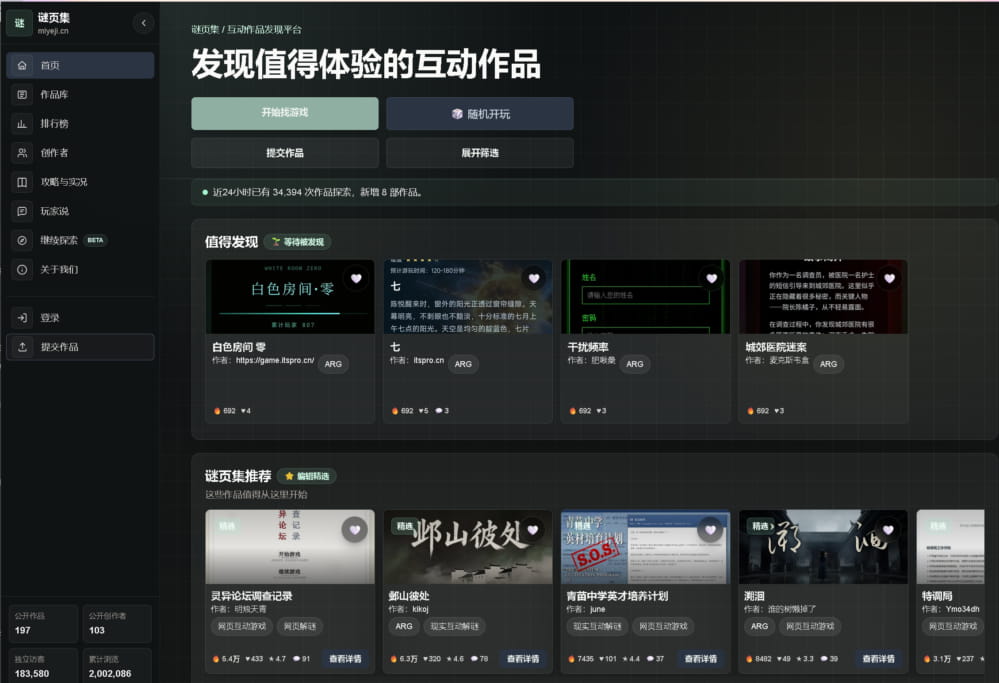Image resolution: width=999 pixels, height=683 pixels.
Task: Click the 继续探索 compass icon
Action: (x=22, y=240)
